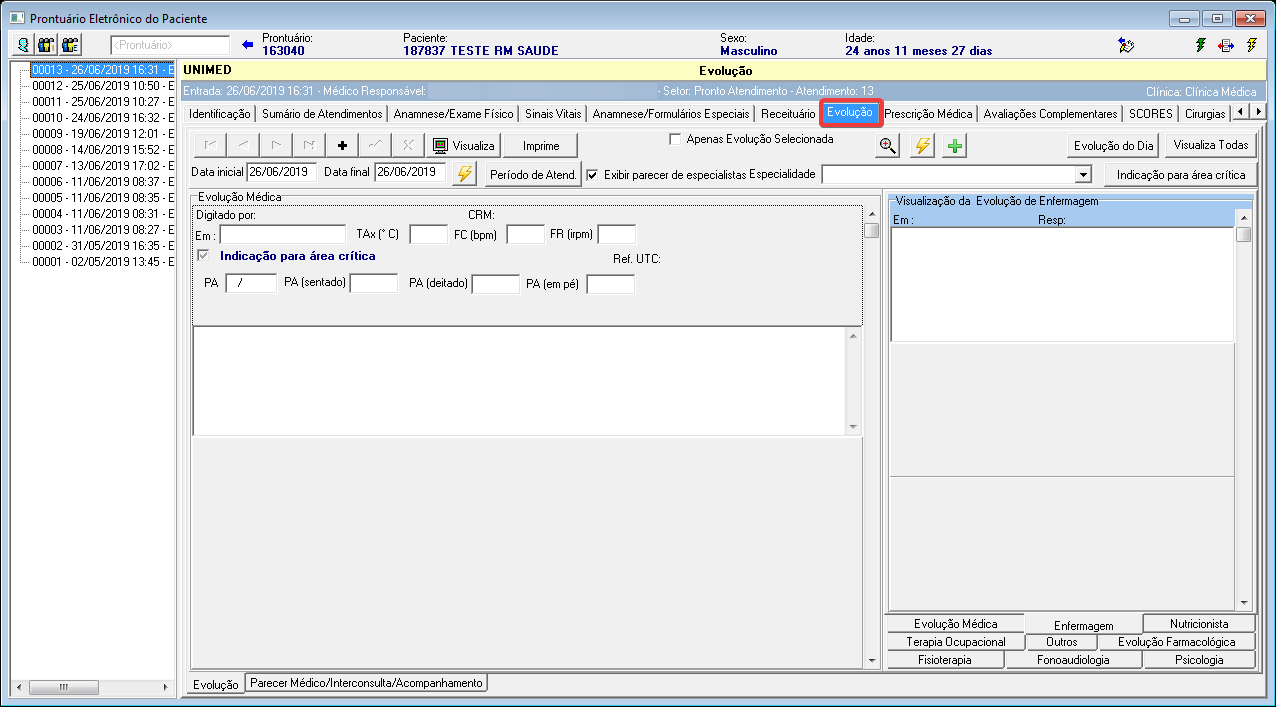
Task: Click the Visualiza Todas button
Action: tap(1211, 146)
